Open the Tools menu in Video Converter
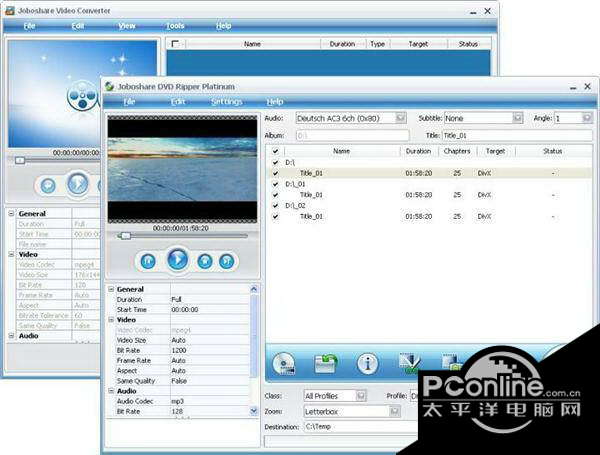This screenshot has height=455, width=600. (x=175, y=25)
